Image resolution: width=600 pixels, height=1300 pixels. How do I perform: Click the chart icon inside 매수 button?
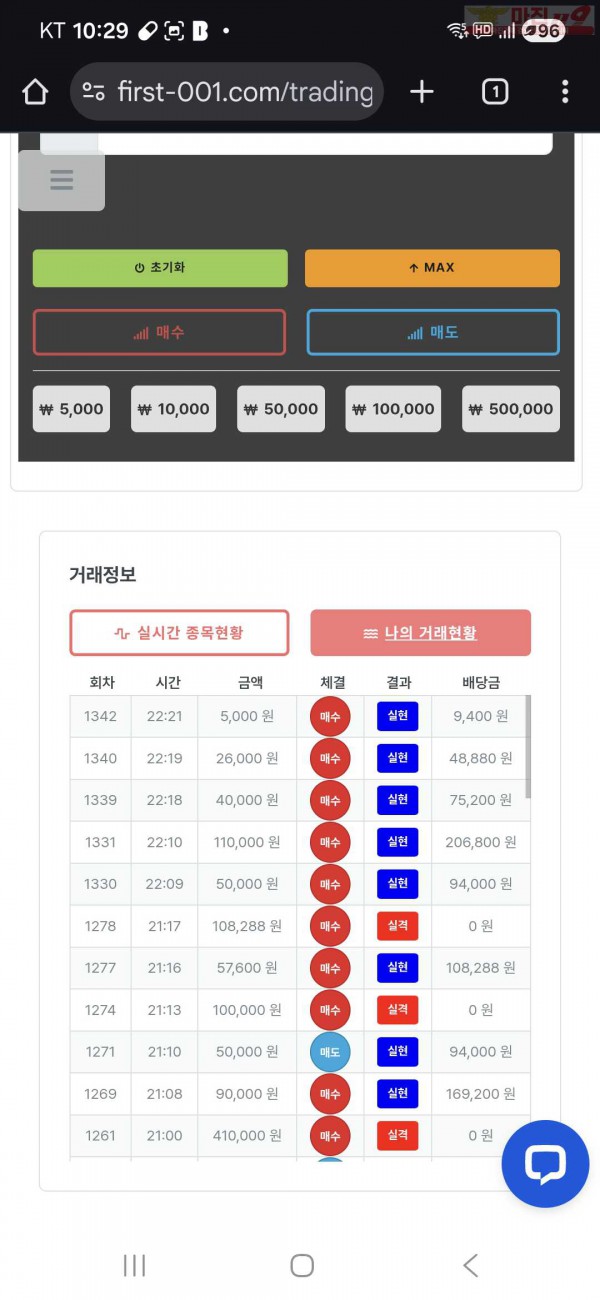coord(140,332)
